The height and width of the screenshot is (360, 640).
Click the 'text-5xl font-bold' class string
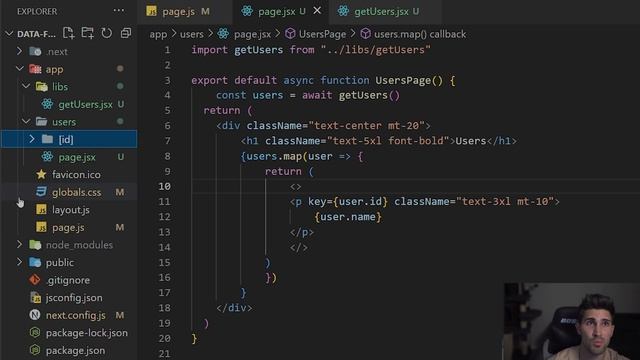click(x=388, y=141)
